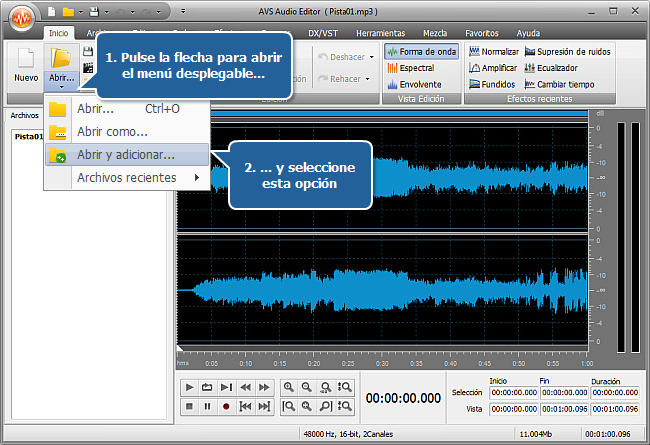Click the zoom in magnifier icon
650x445 pixels.
pos(289,387)
